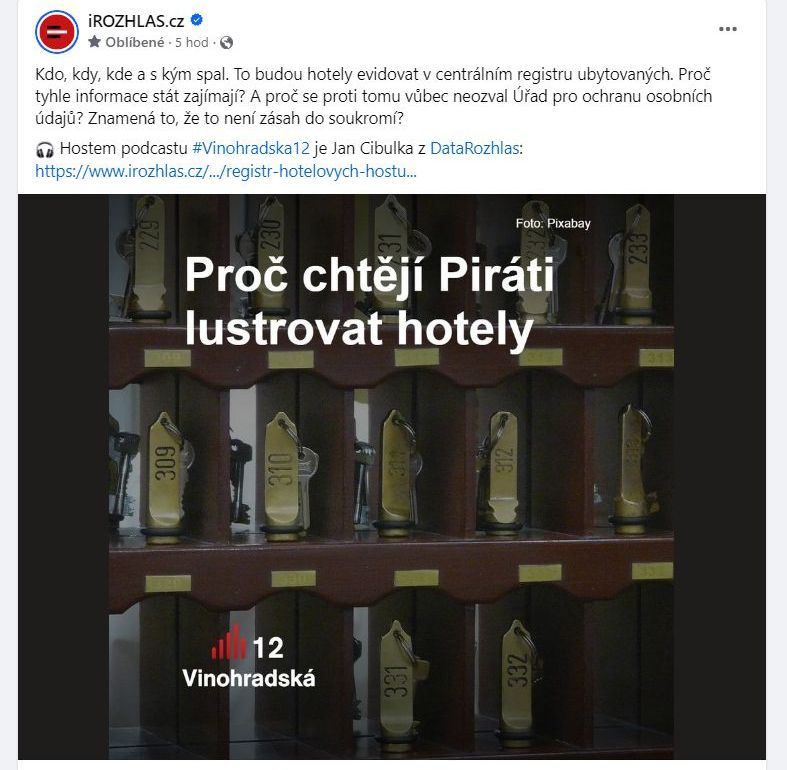Image resolution: width=787 pixels, height=770 pixels.
Task: Click the blue verified badge icon
Action: [197, 20]
